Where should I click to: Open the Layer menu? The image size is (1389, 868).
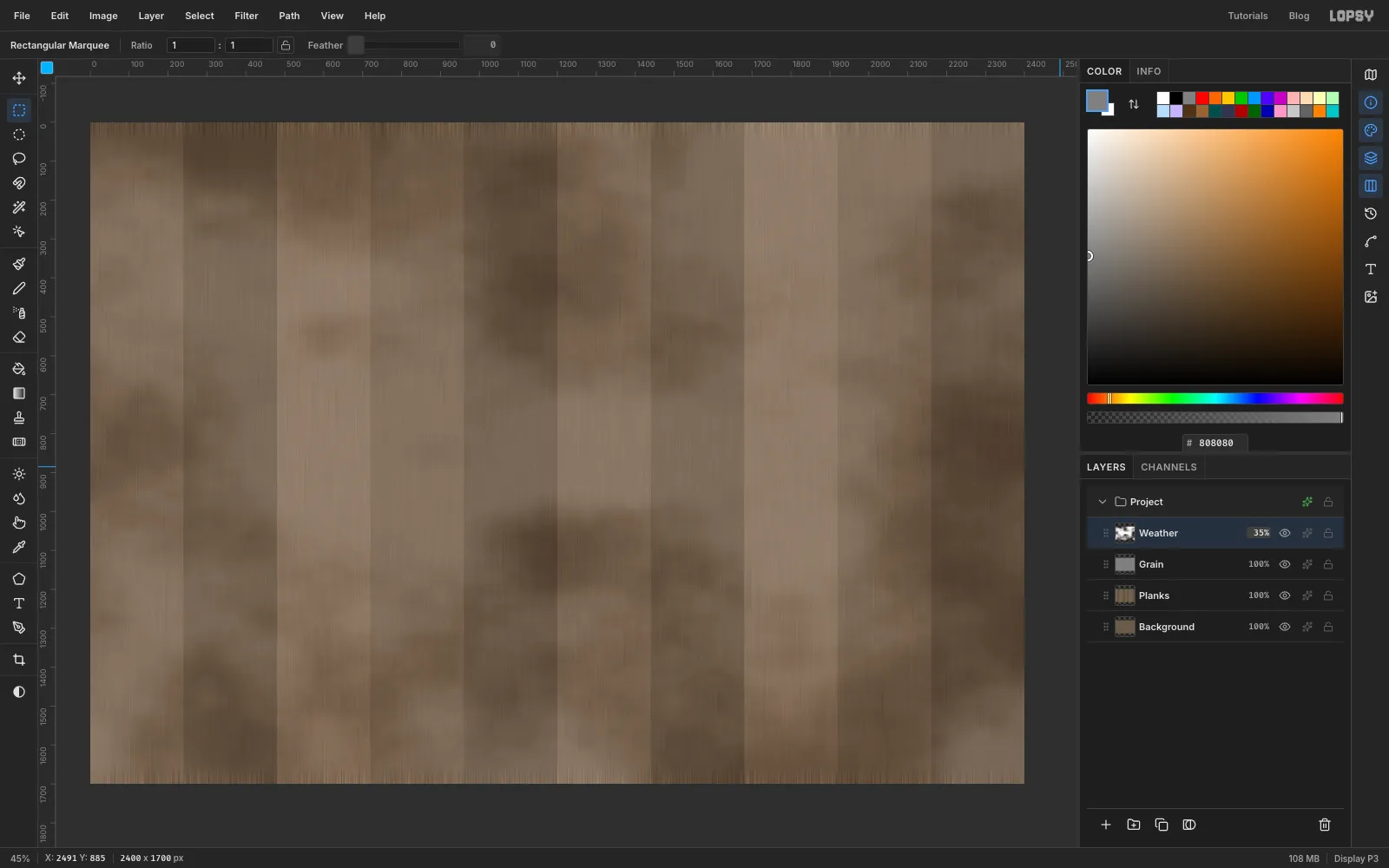[151, 16]
